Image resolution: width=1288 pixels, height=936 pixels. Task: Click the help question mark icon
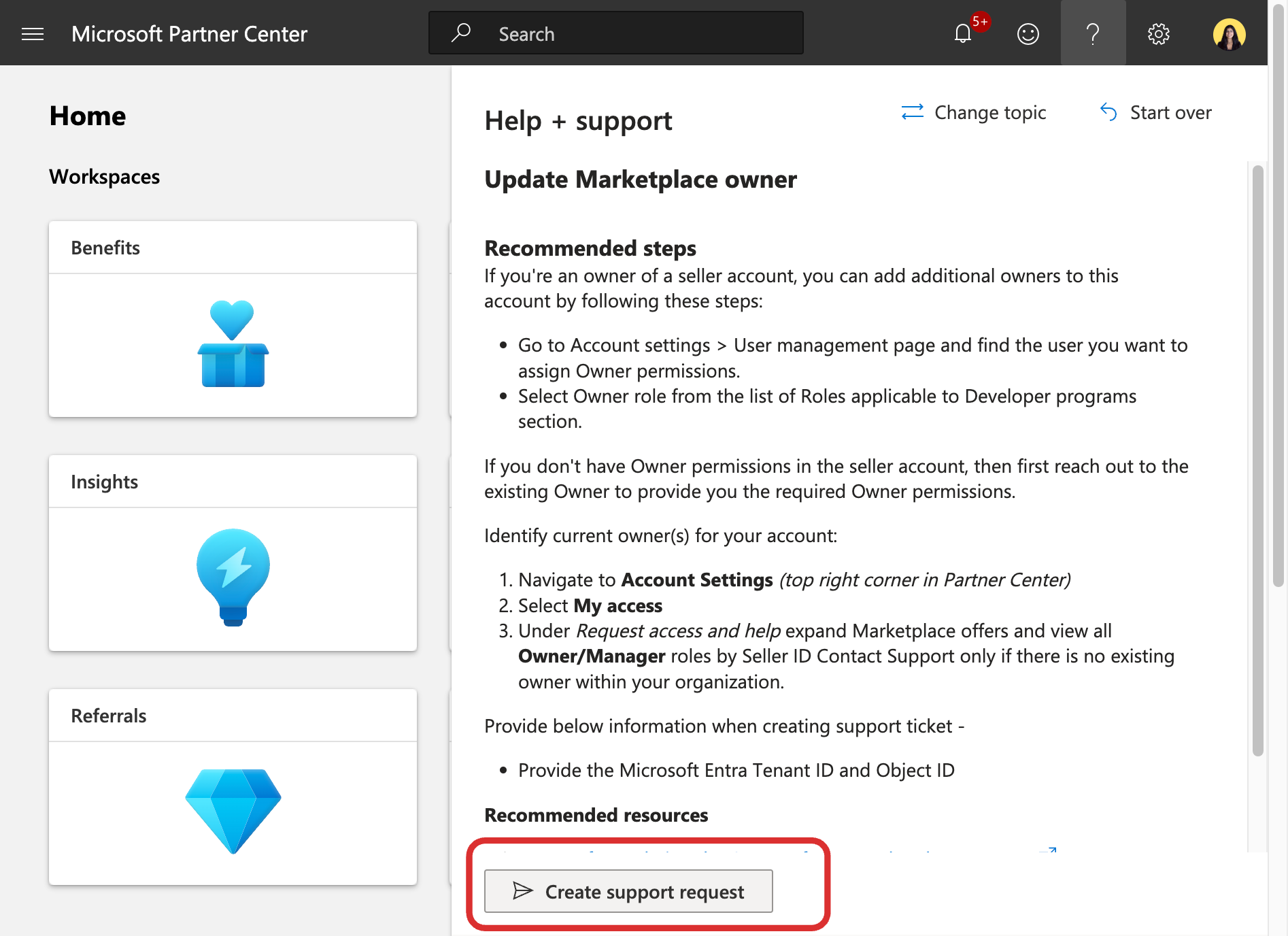point(1093,33)
